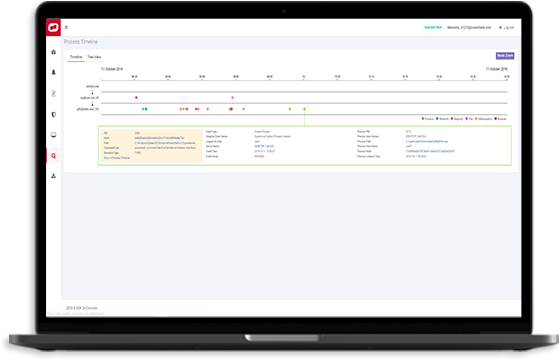This screenshot has width=560, height=361.
Task: Click the red Registry legend swatch
Action: click(x=452, y=119)
